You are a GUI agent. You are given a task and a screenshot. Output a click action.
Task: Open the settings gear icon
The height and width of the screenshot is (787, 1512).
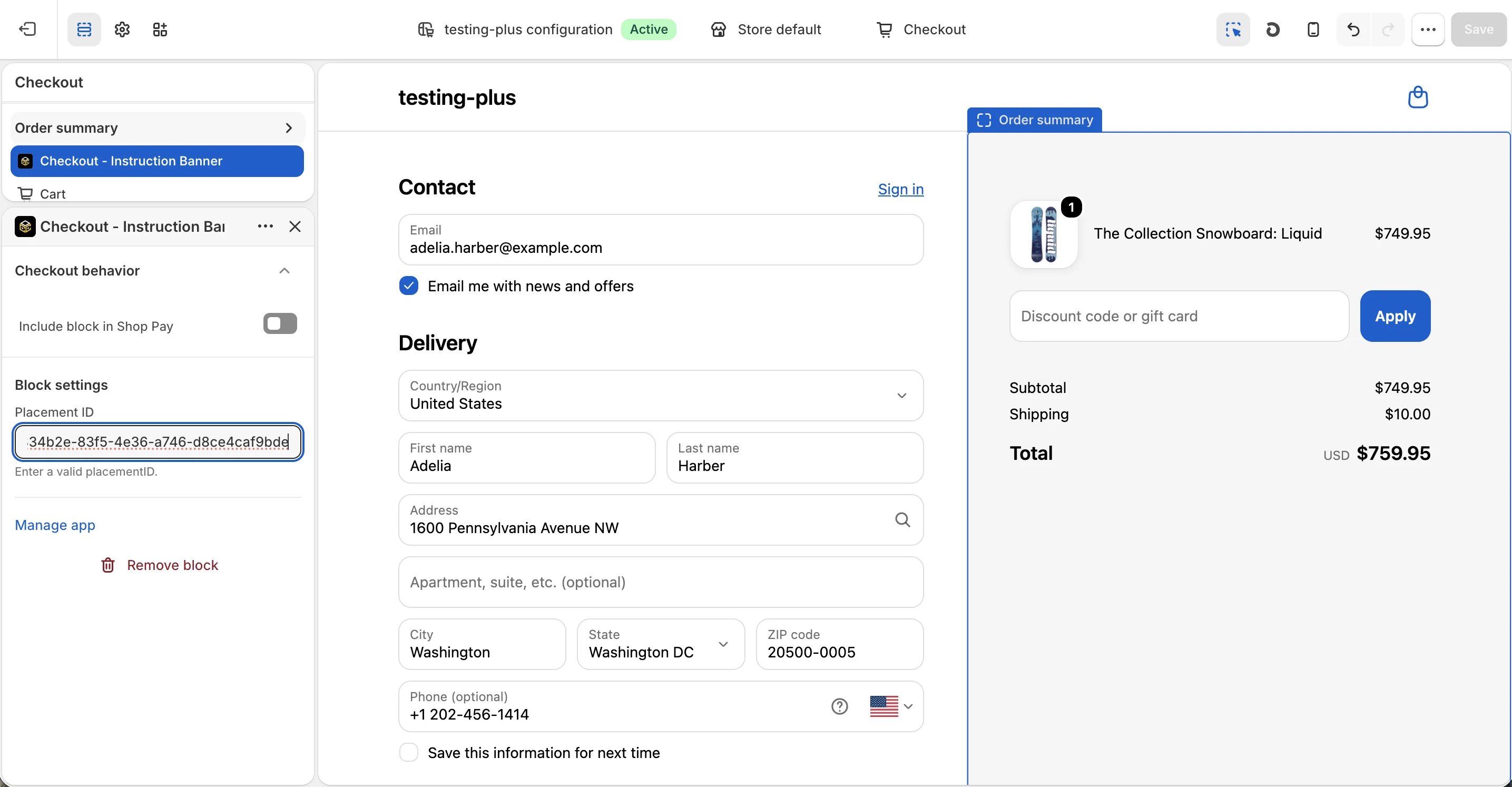(x=122, y=29)
